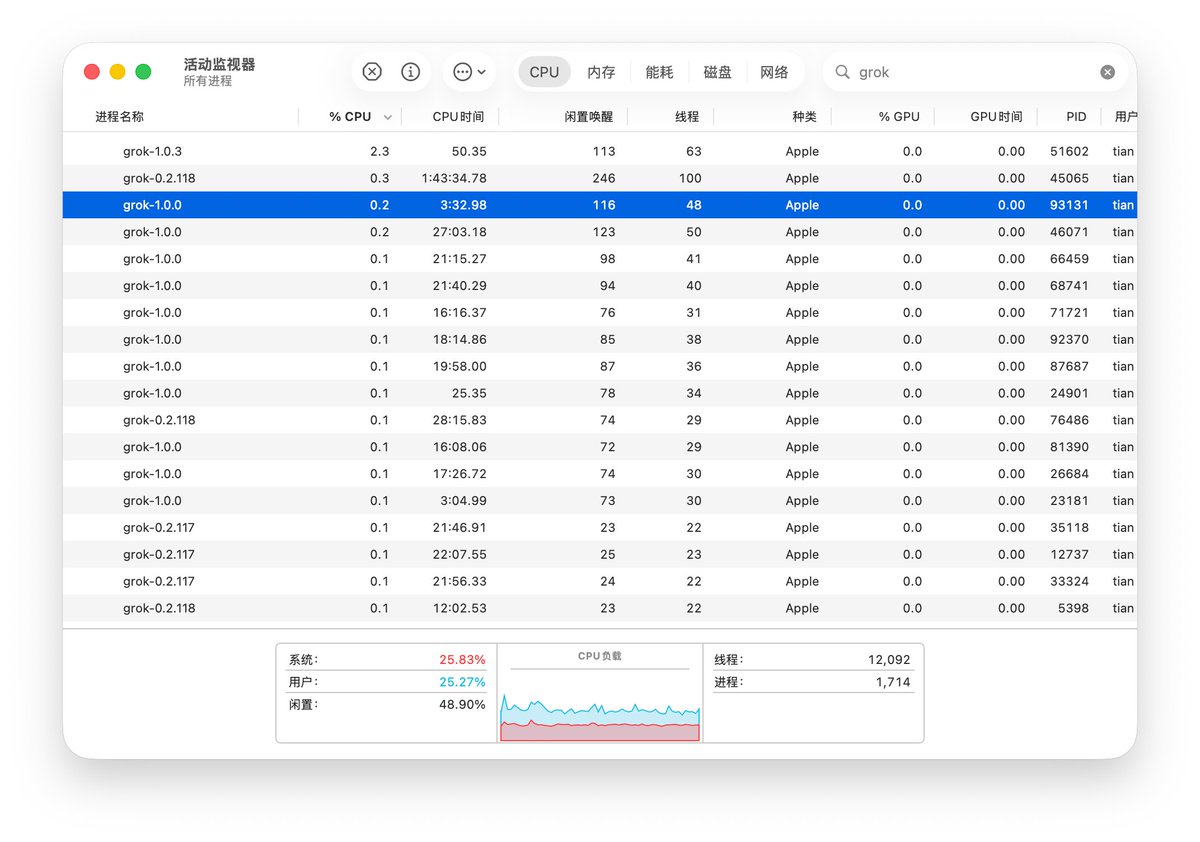This screenshot has width=1200, height=842.
Task: Click the magnifying glass search icon
Action: tap(842, 72)
